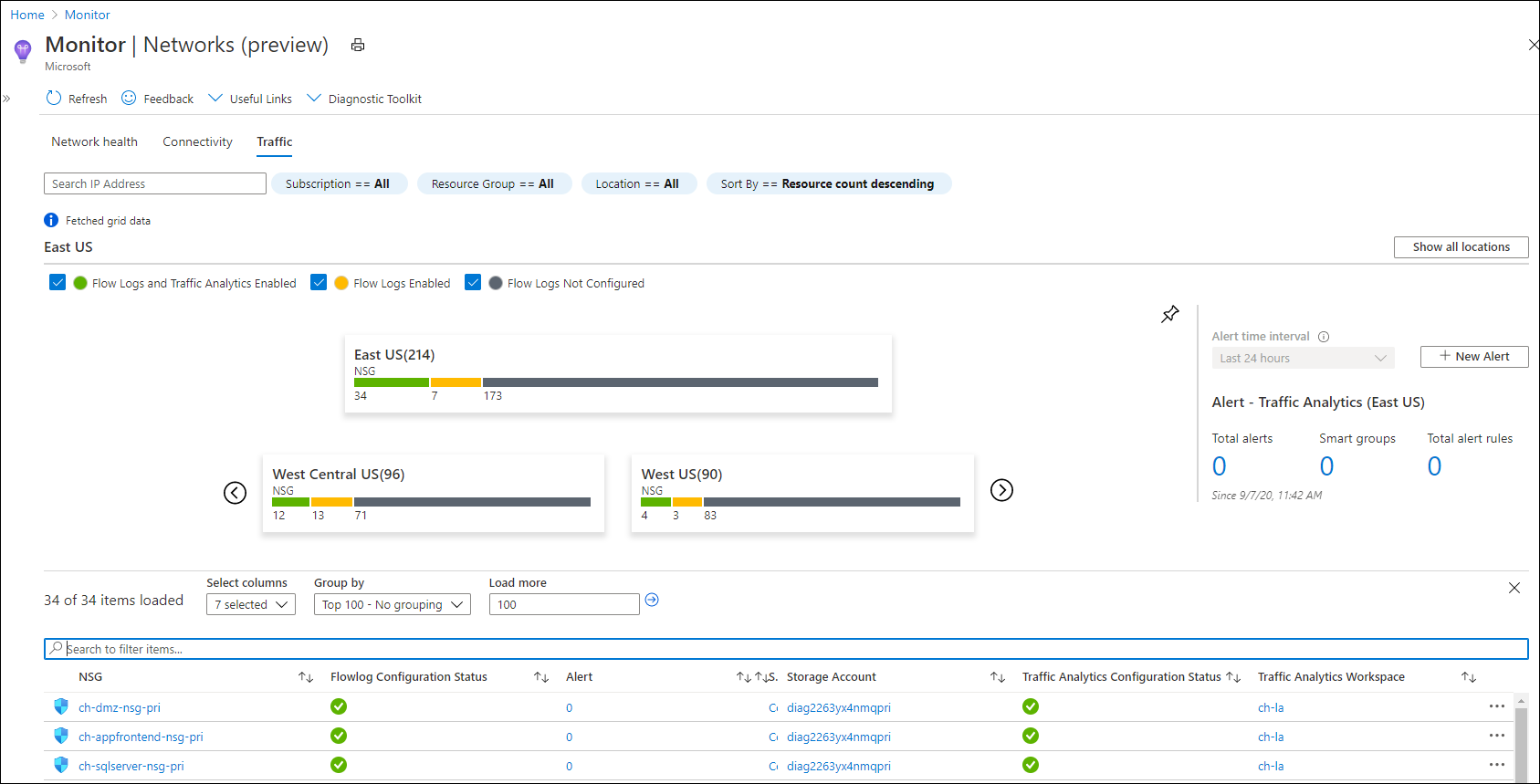Click the Search to filter items box

pyautogui.click(x=786, y=649)
